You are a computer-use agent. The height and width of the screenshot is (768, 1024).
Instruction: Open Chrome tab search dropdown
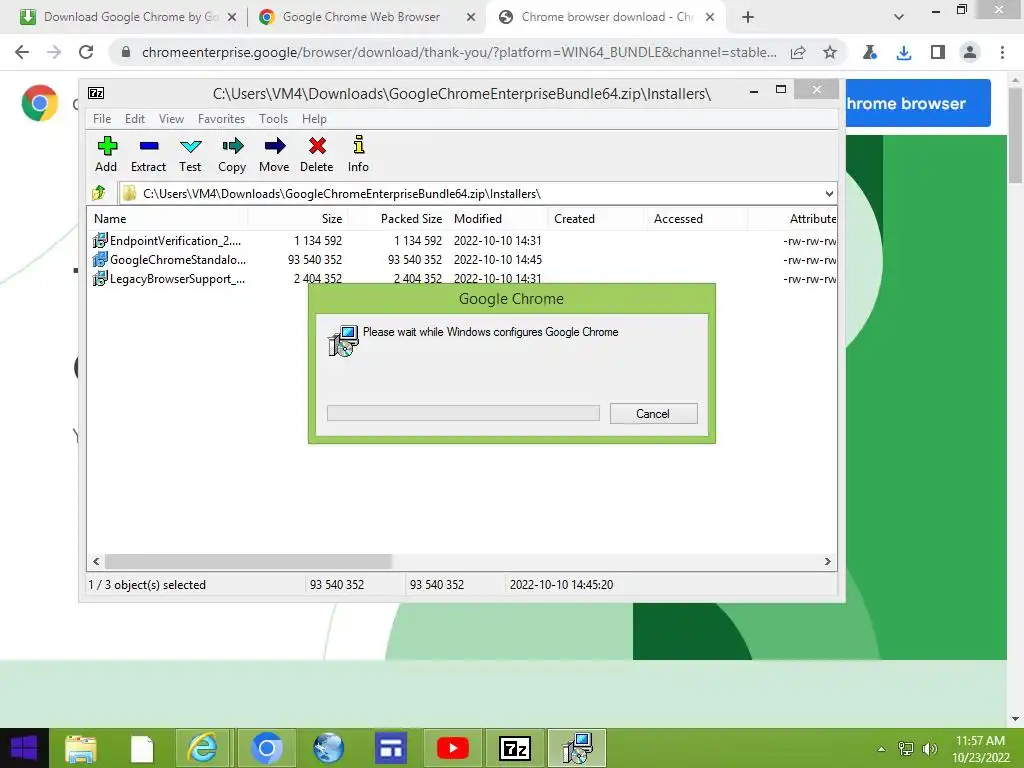pos(899,17)
